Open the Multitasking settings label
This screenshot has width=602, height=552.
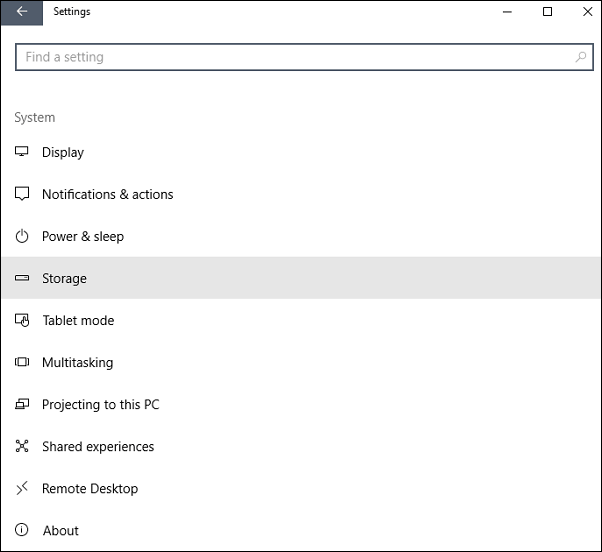point(77,363)
